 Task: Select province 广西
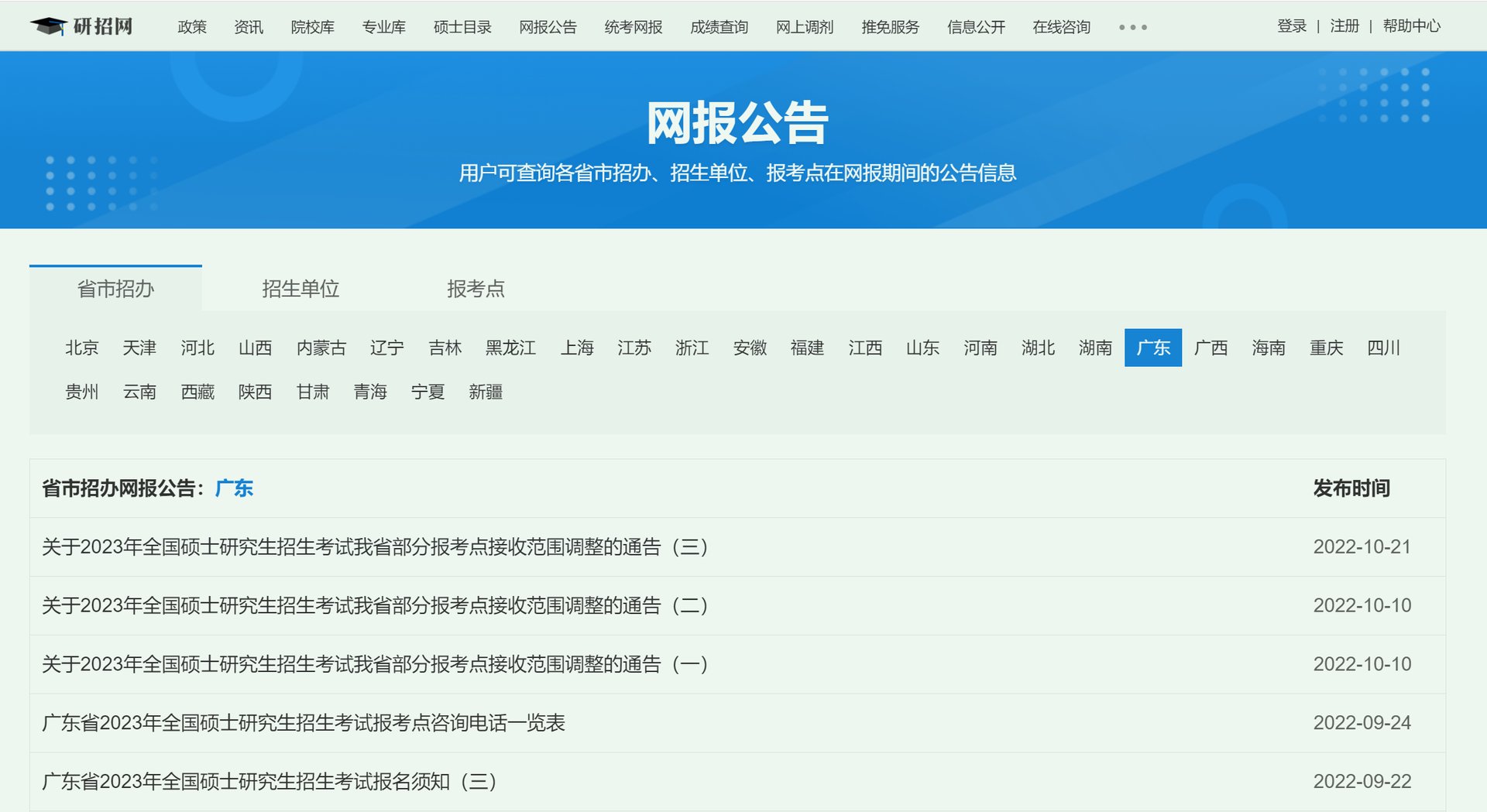click(1211, 348)
